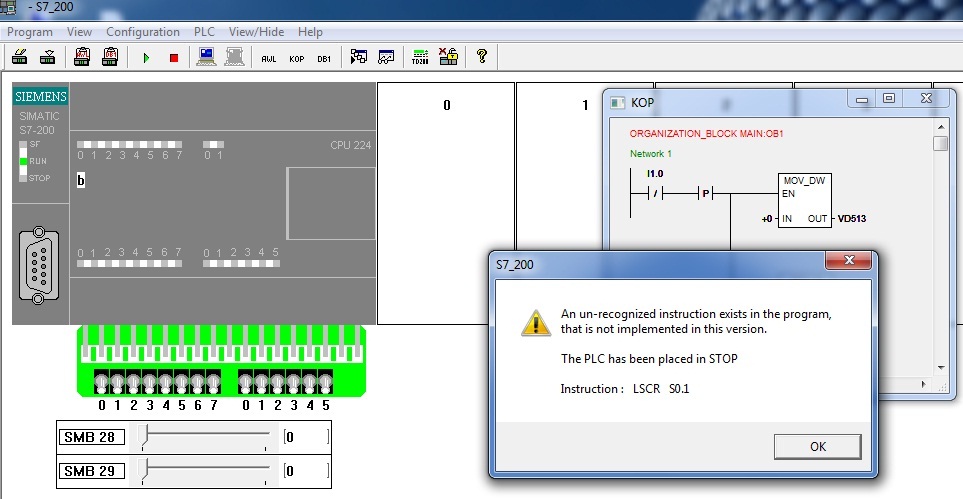963x499 pixels.
Task: Click the padlock with red X icon
Action: [449, 57]
